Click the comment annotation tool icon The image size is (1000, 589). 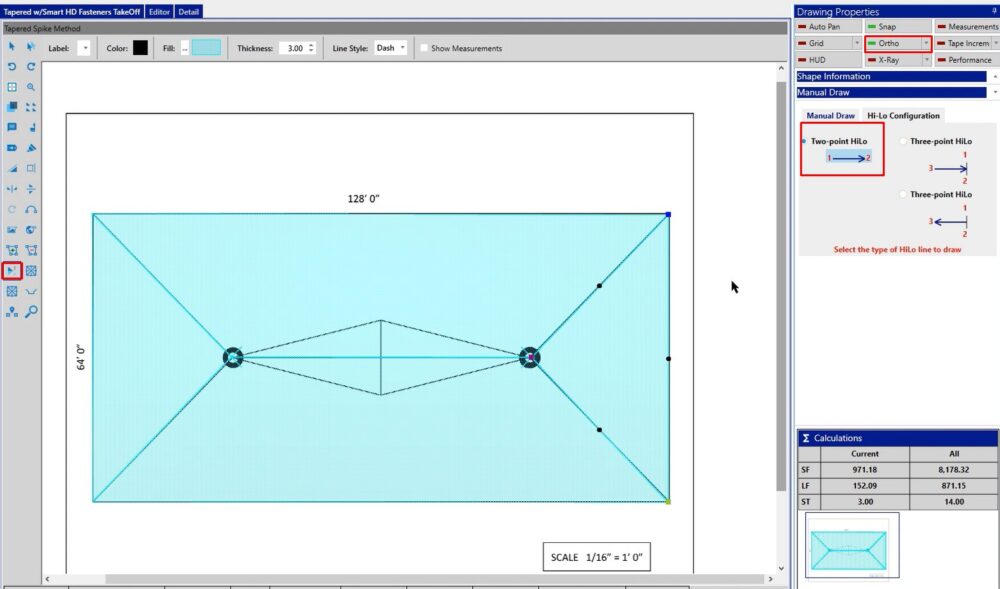[12, 128]
